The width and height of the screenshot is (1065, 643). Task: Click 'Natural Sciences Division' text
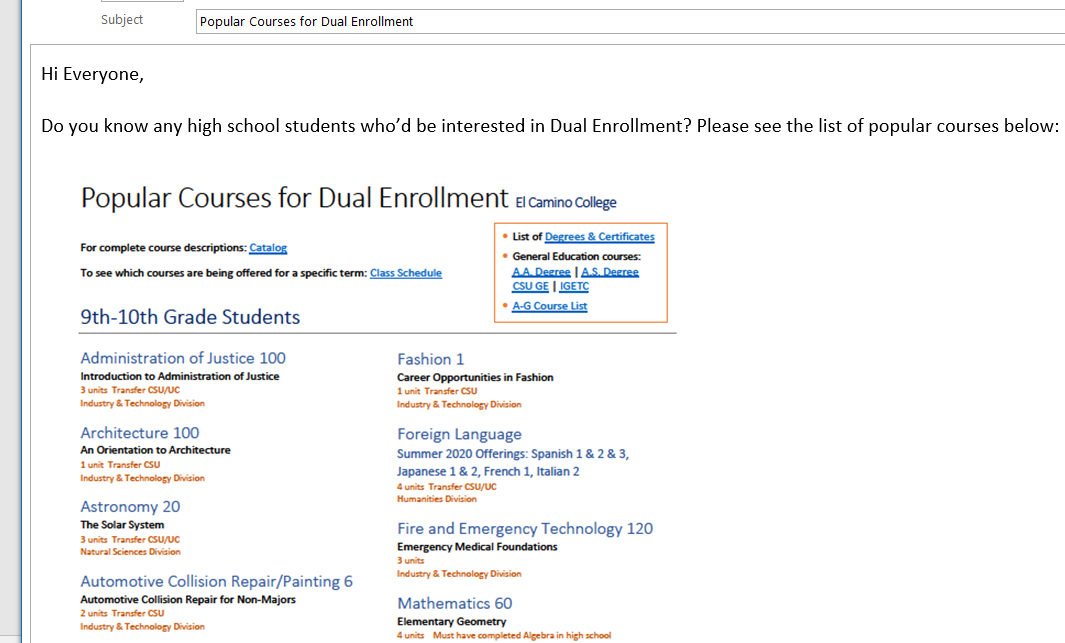click(x=130, y=552)
